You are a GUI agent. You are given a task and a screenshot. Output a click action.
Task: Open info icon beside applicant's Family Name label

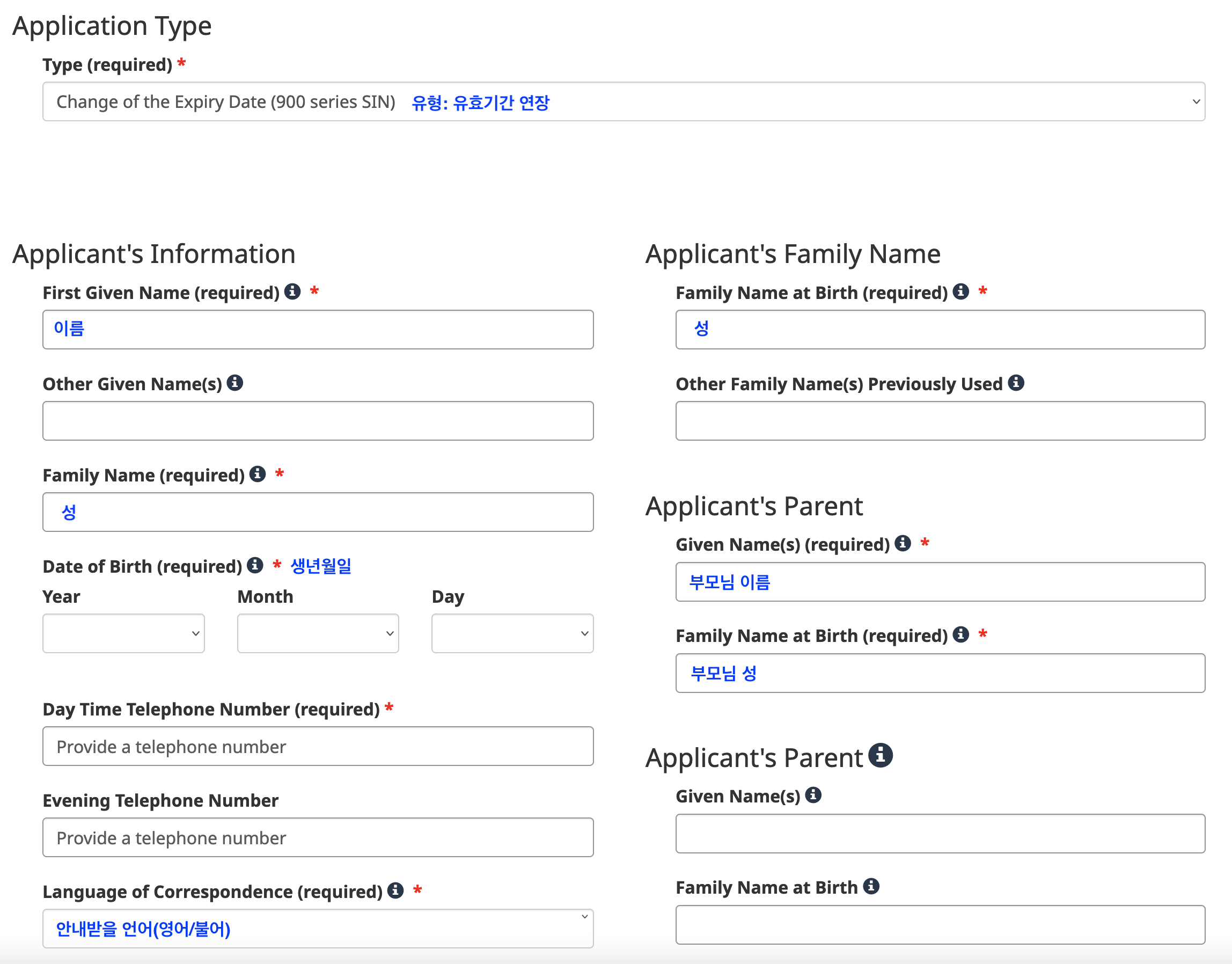coord(258,473)
